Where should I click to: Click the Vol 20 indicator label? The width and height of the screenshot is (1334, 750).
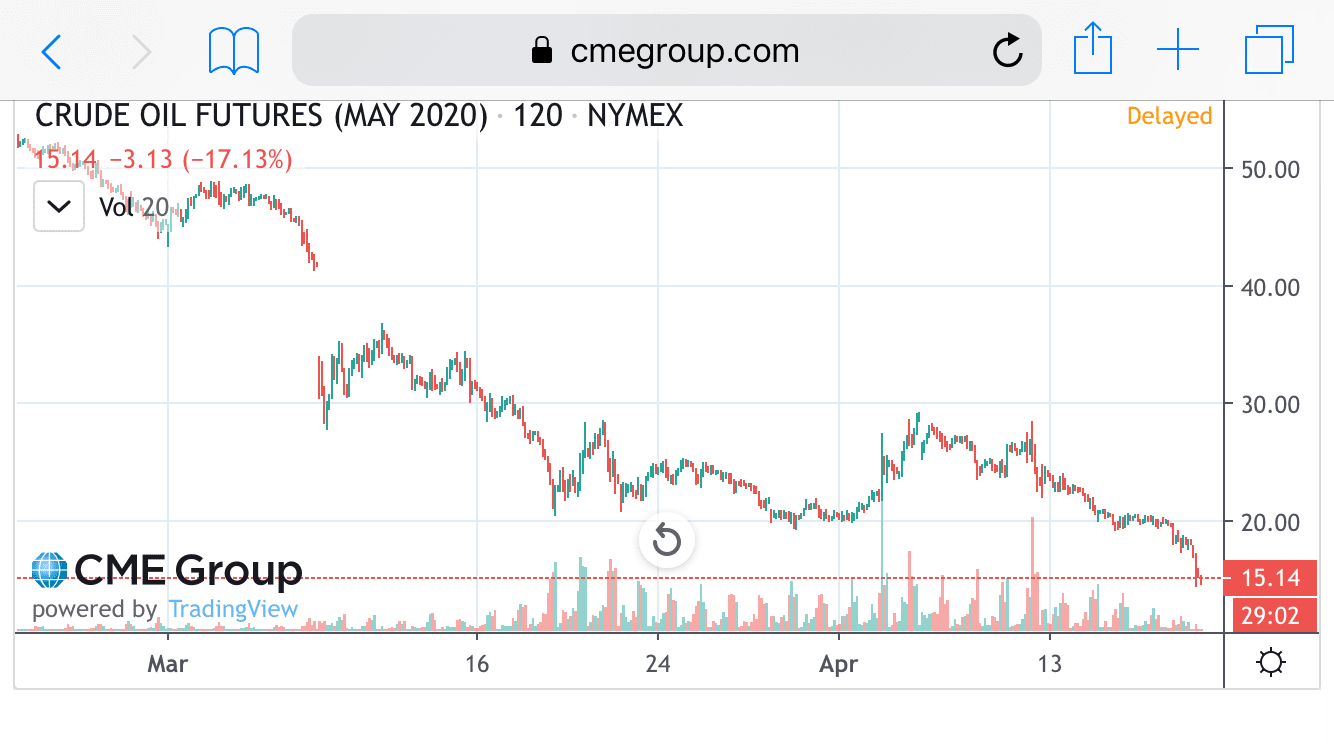pos(134,207)
